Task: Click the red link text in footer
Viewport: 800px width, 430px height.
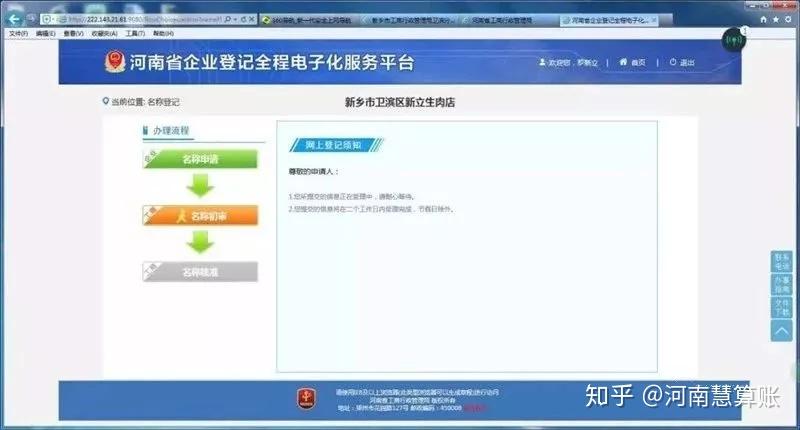Action: click(x=475, y=408)
